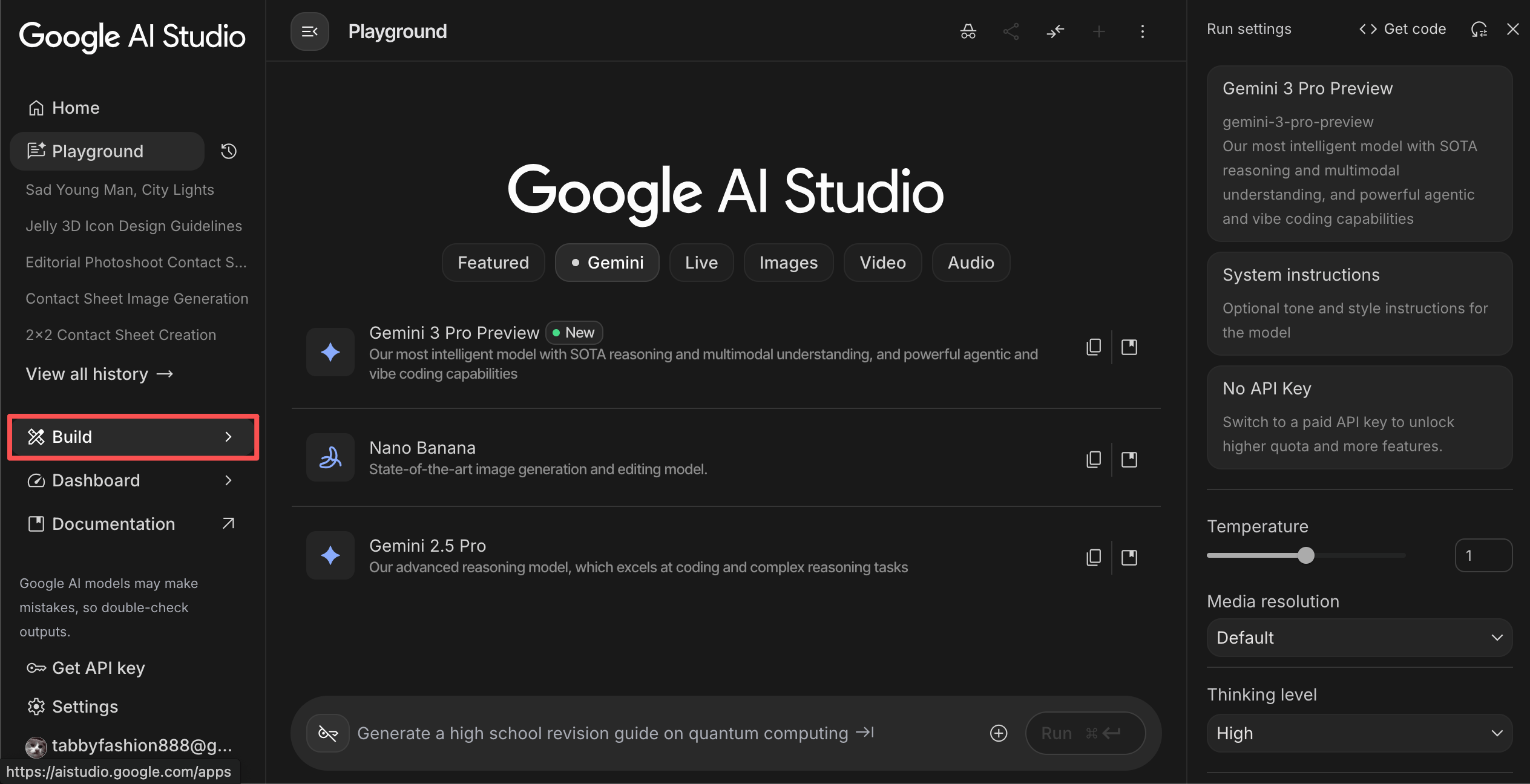Open docs for Gemini 3 Pro Preview
1530x784 pixels.
1129,347
